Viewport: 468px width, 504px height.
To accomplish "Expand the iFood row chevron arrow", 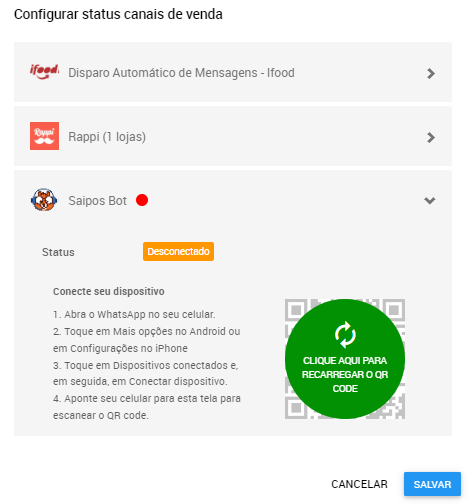I will 431,73.
